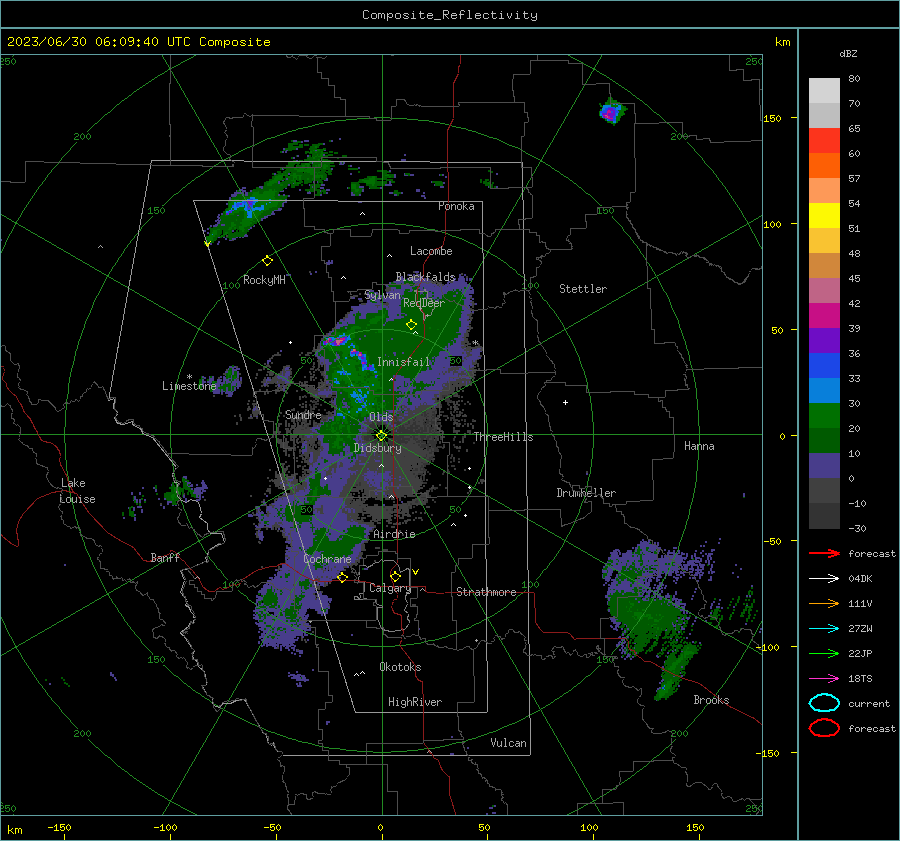Click the Ponoka city label
This screenshot has width=900, height=841.
pos(456,206)
